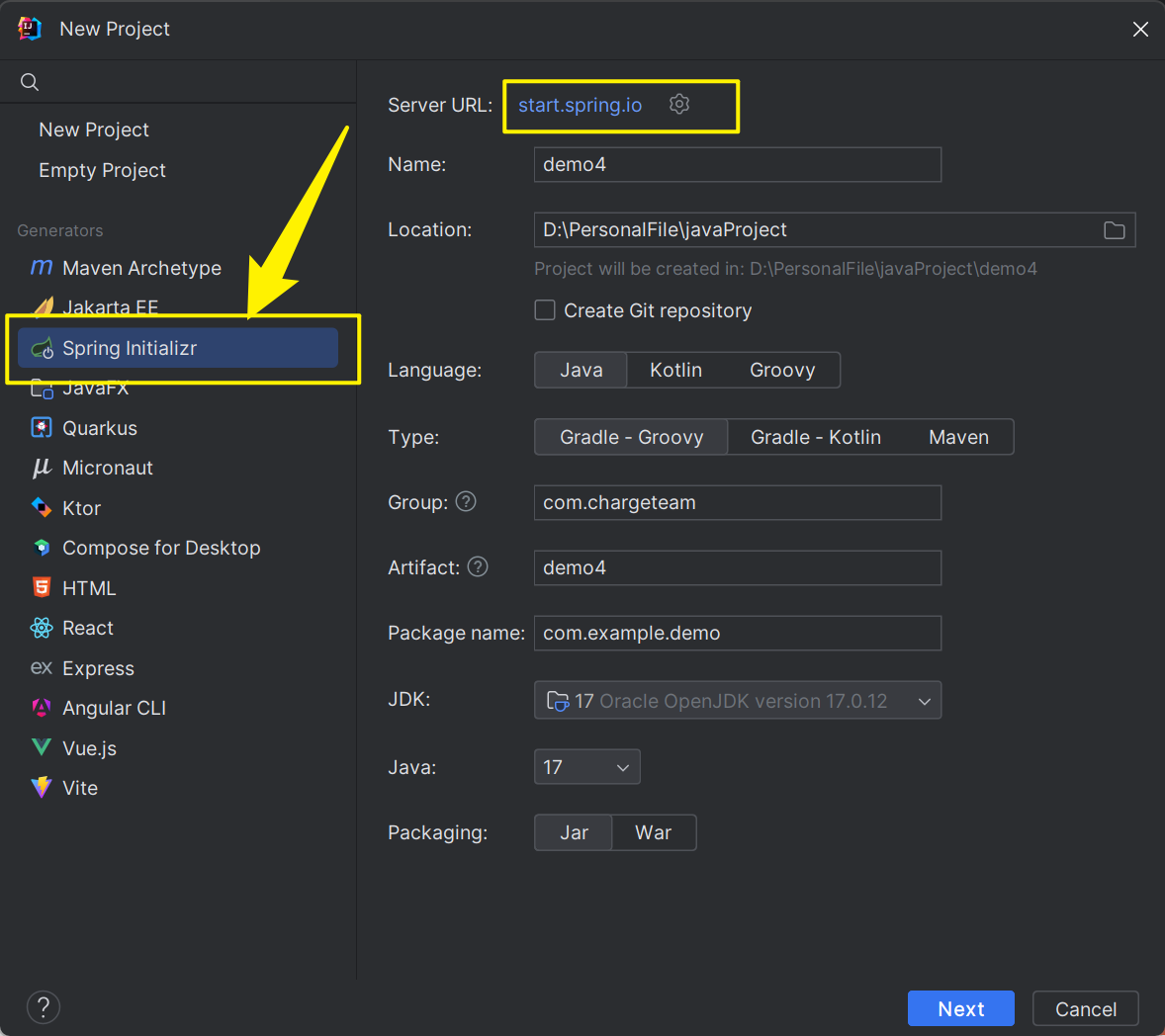Click the IntelliJ IDEA logo icon
The width and height of the screenshot is (1165, 1036).
pos(29,29)
